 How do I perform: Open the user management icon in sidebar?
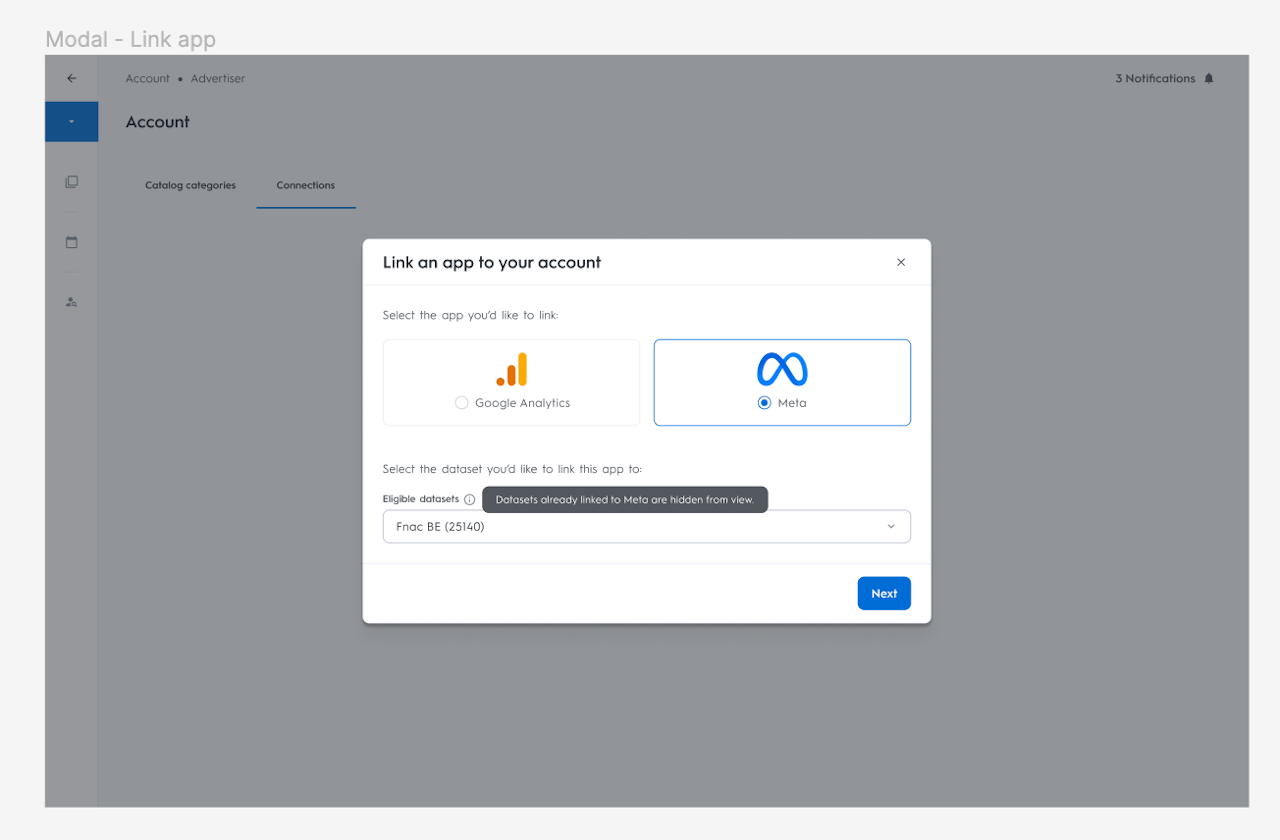[x=71, y=301]
